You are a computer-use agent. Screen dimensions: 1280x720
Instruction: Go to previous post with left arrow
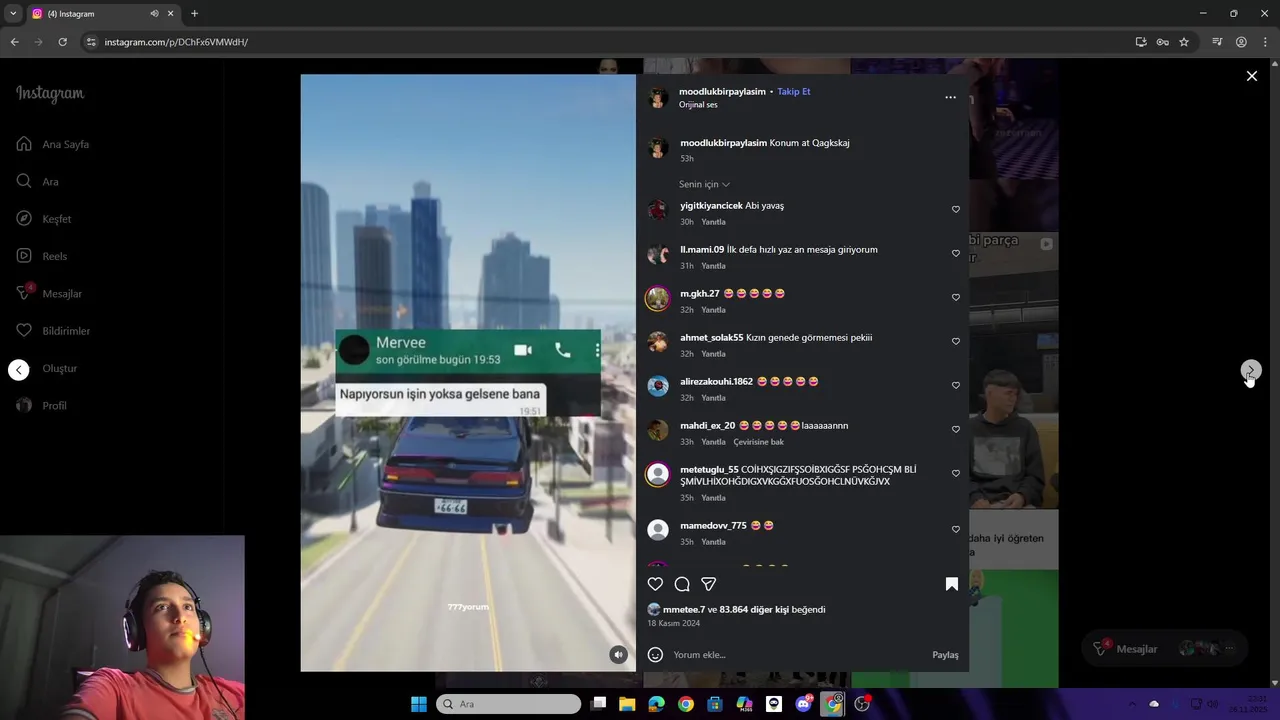19,370
